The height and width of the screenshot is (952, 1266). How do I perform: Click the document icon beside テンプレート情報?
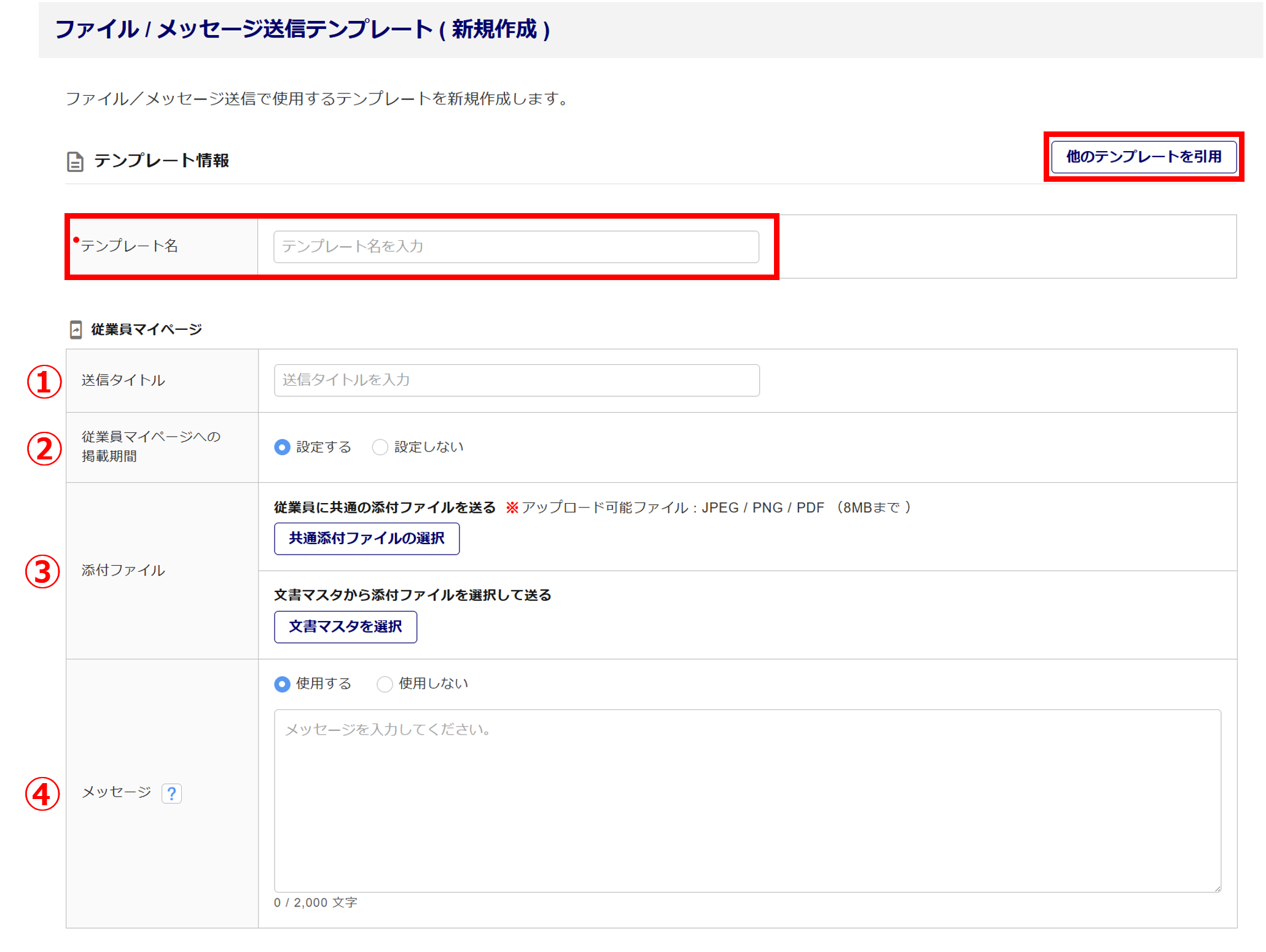75,162
